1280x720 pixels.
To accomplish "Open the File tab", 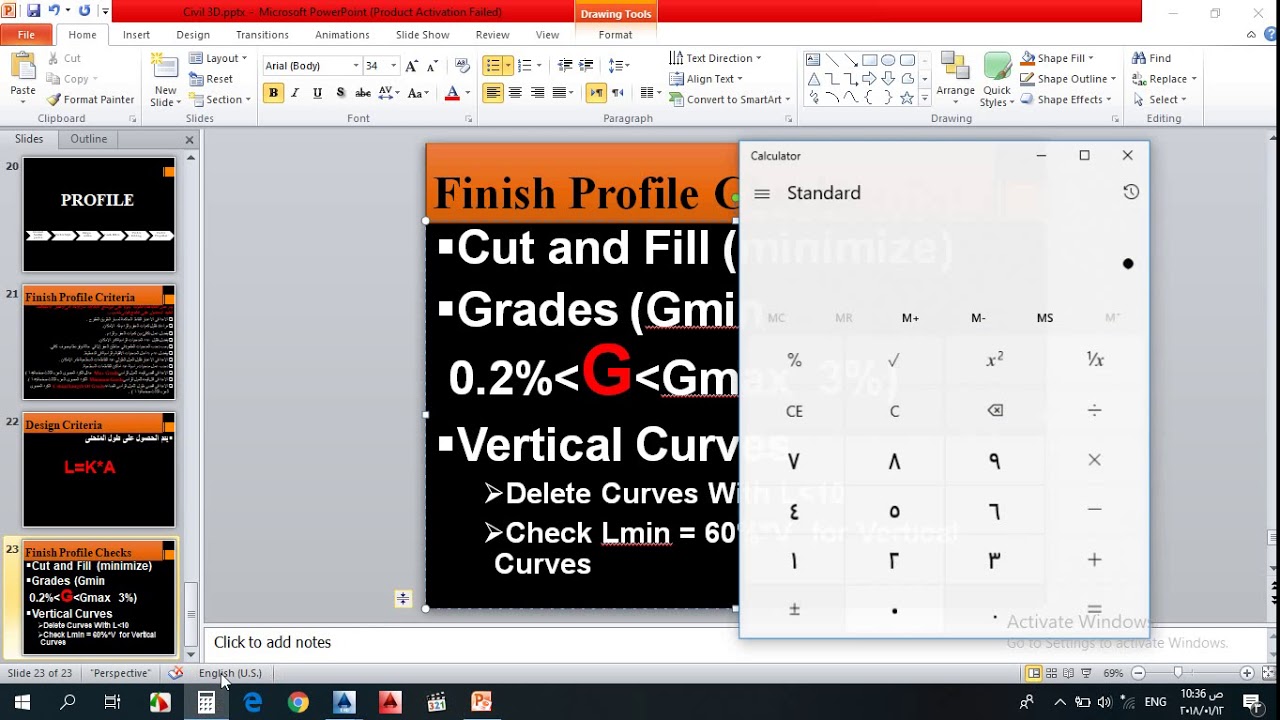I will point(26,35).
